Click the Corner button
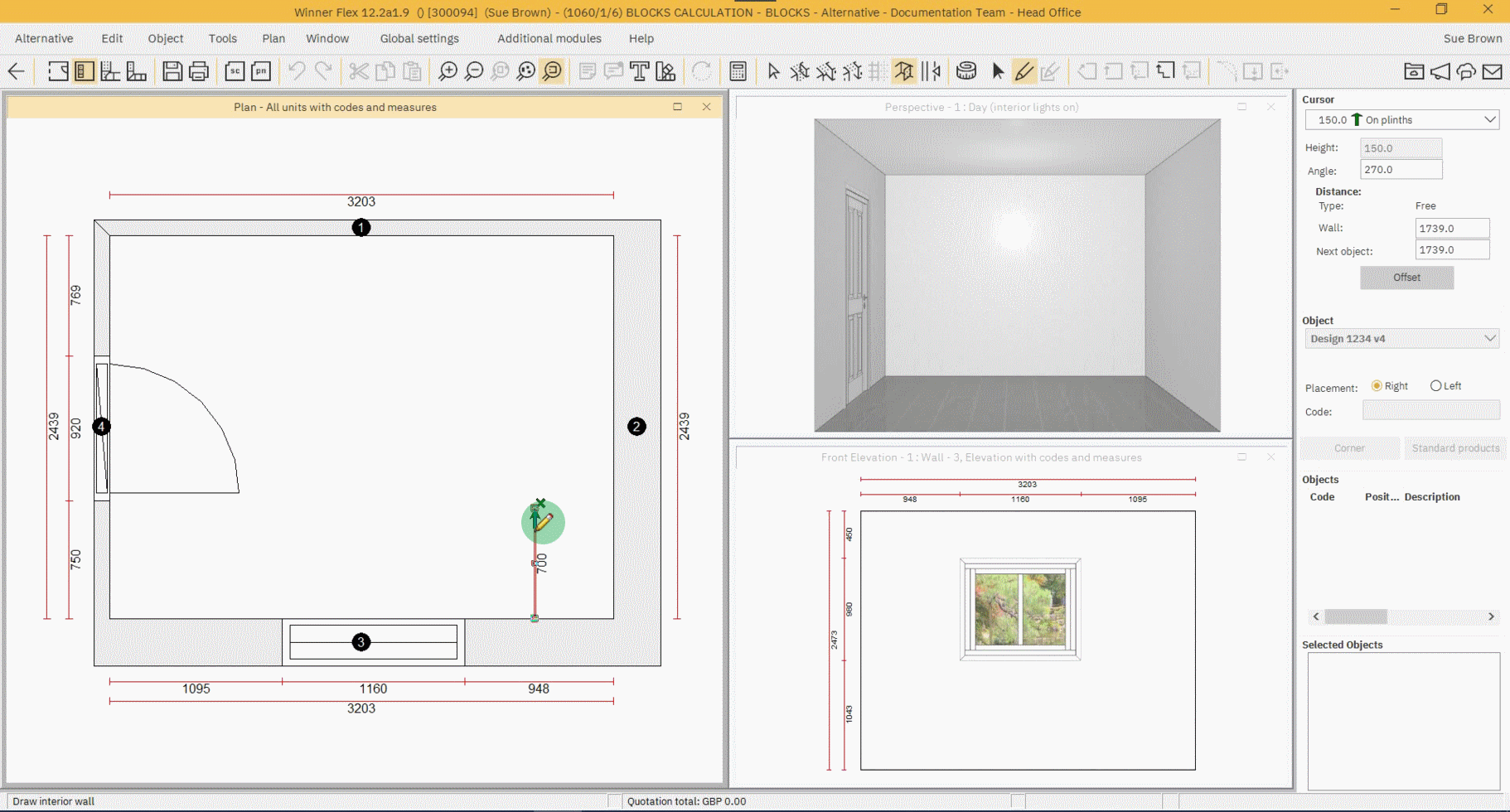 click(x=1349, y=448)
